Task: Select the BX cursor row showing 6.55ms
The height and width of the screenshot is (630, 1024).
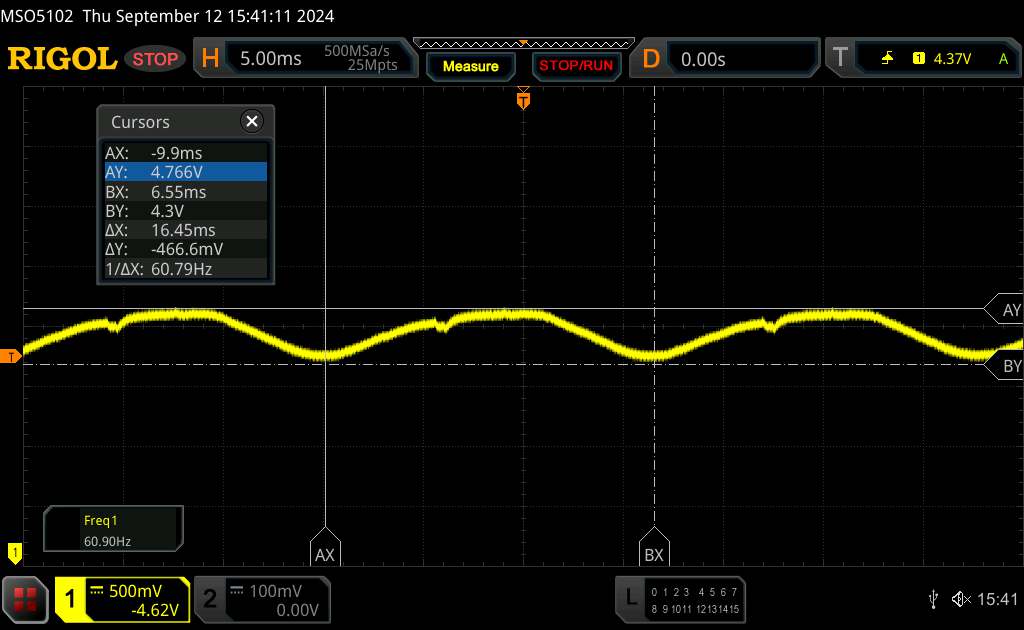Action: [186, 192]
